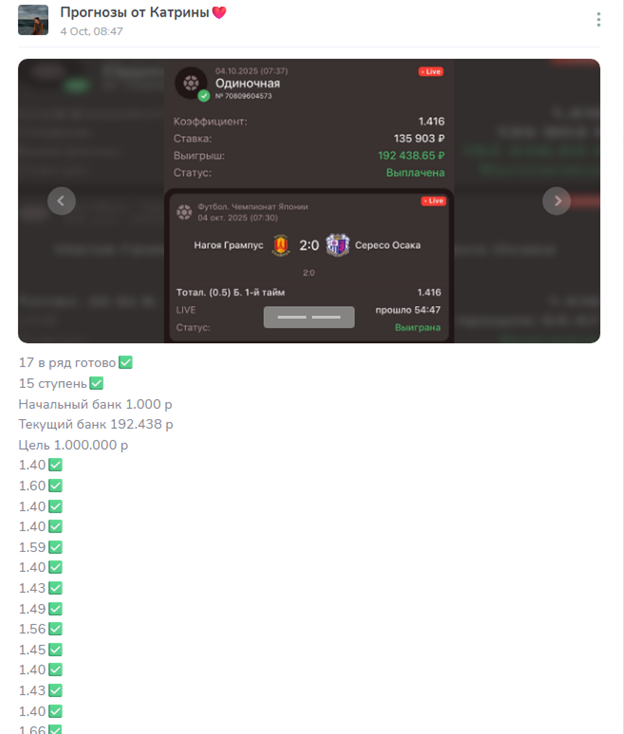Image resolution: width=624 pixels, height=734 pixels.
Task: Click the check mark next to 1.60
Action: [x=55, y=485]
